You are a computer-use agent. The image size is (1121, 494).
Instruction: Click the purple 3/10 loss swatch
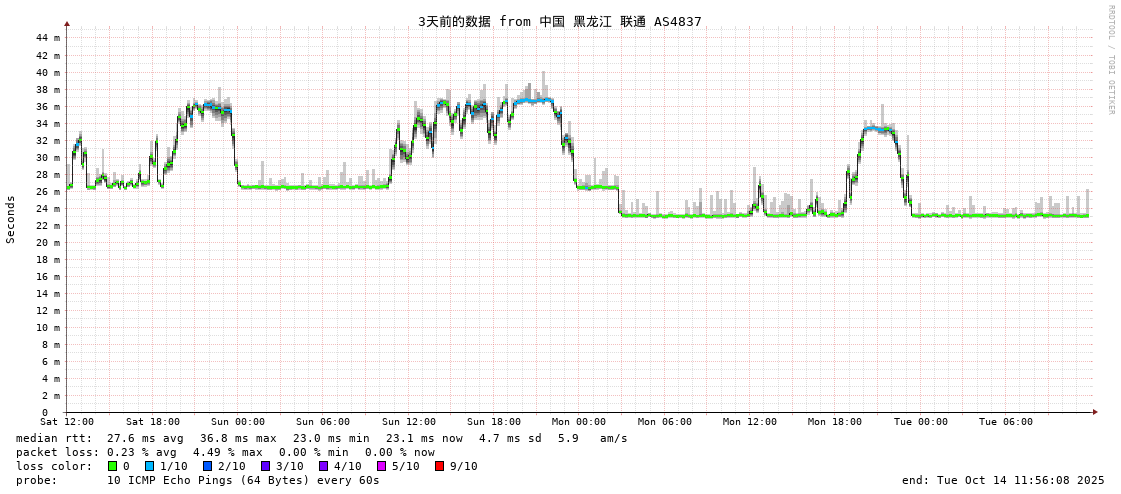tap(265, 466)
